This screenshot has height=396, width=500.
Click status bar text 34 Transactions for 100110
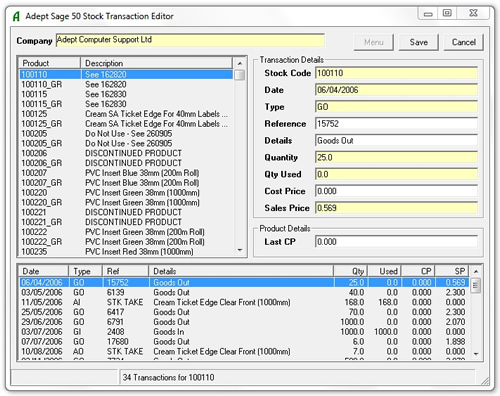[x=168, y=377]
